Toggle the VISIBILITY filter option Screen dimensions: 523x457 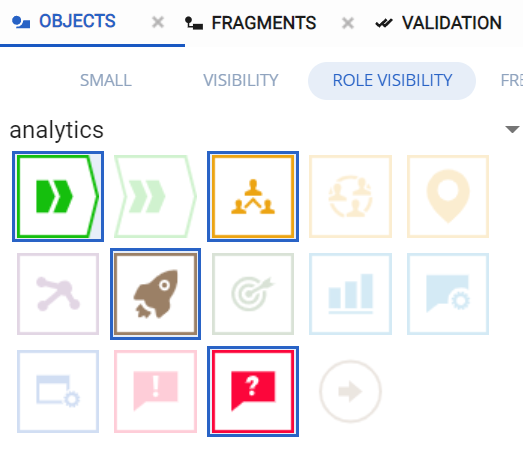tap(241, 80)
